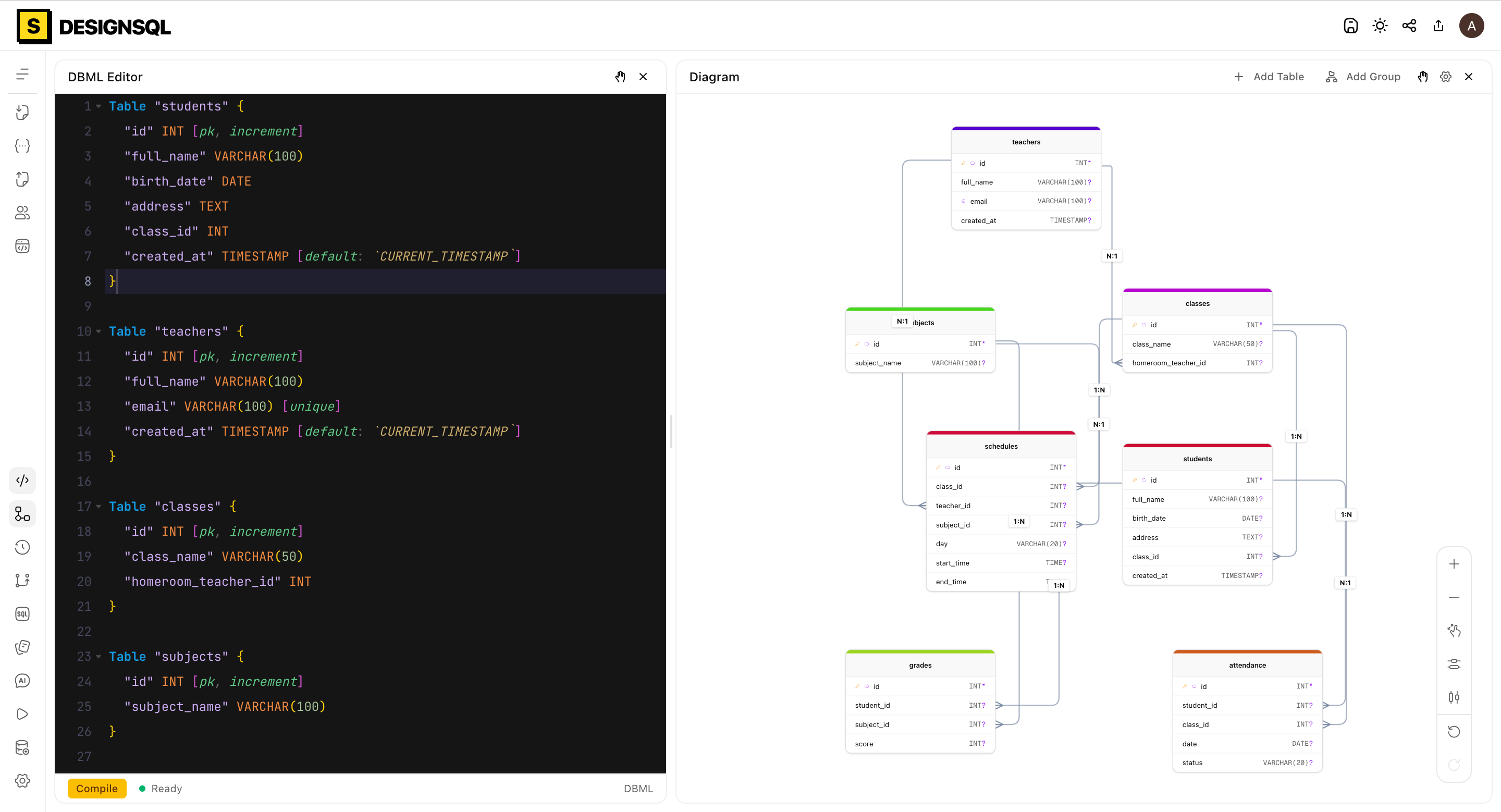Close the DBML Editor panel
Screen dimensions: 1501x812
(643, 77)
